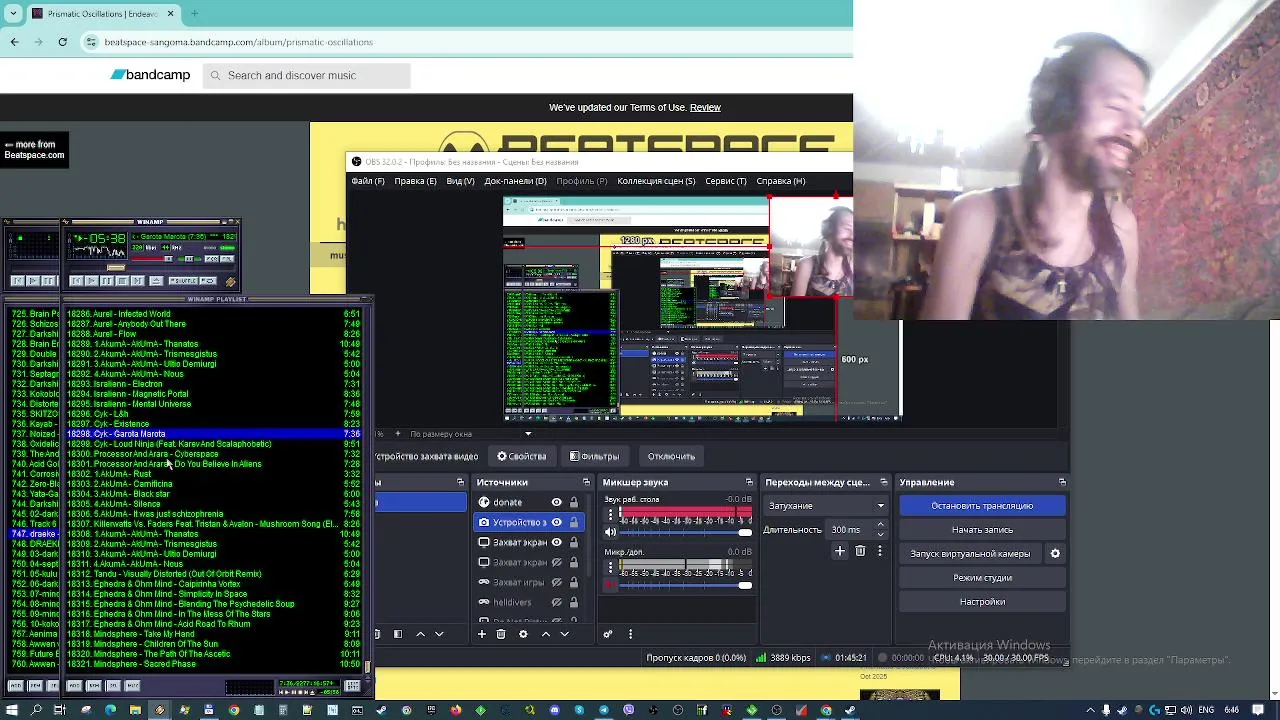1280x720 pixels.
Task: Open OBS Вид menu
Action: (x=460, y=181)
